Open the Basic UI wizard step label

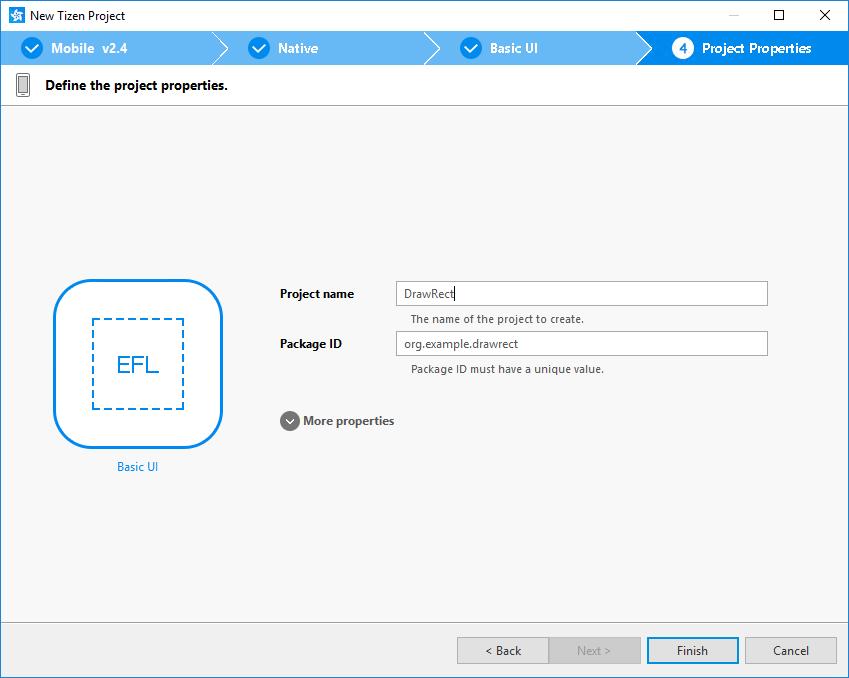click(514, 48)
